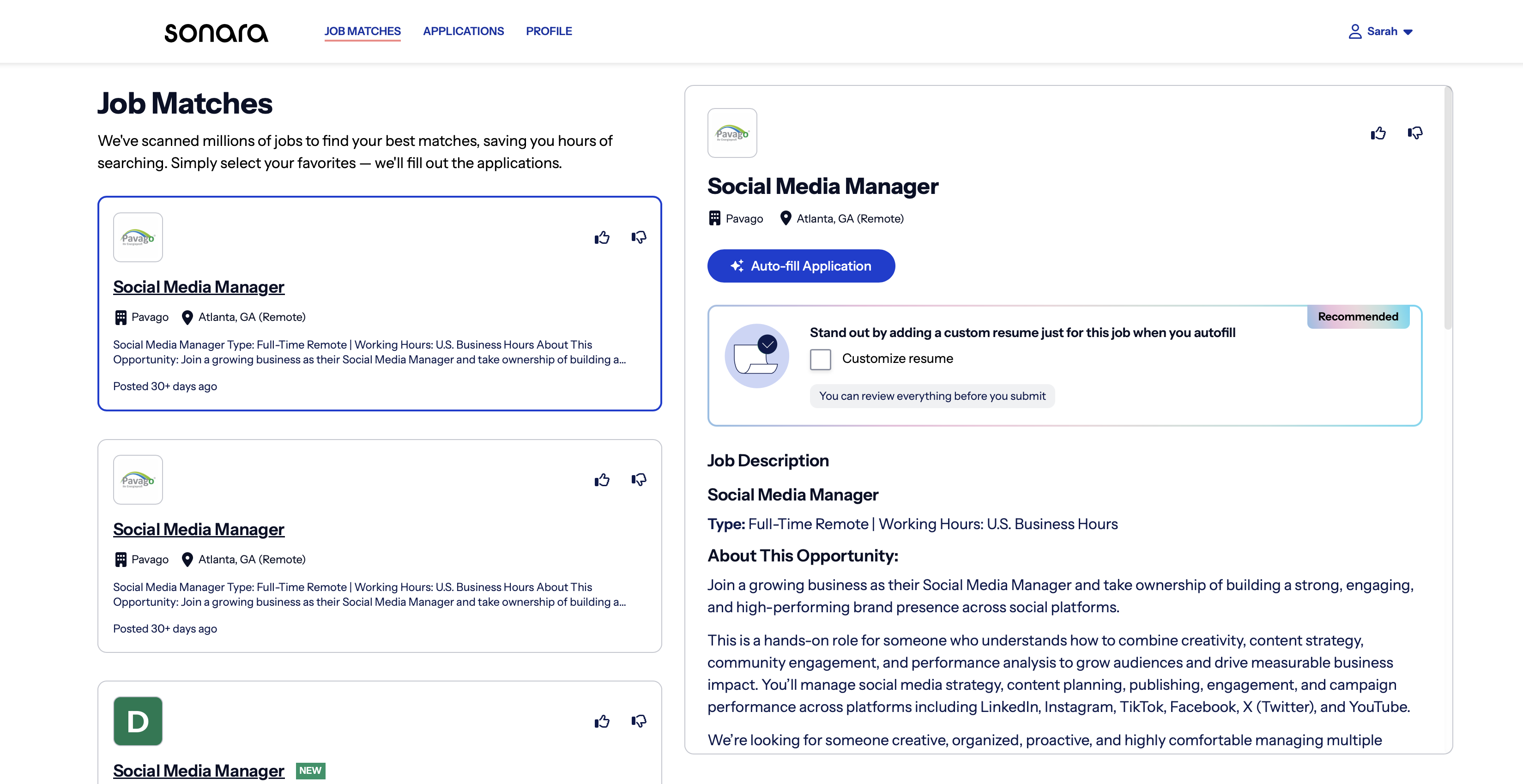The image size is (1523, 784).
Task: Dislike the selected Pavago job card
Action: 639,238
